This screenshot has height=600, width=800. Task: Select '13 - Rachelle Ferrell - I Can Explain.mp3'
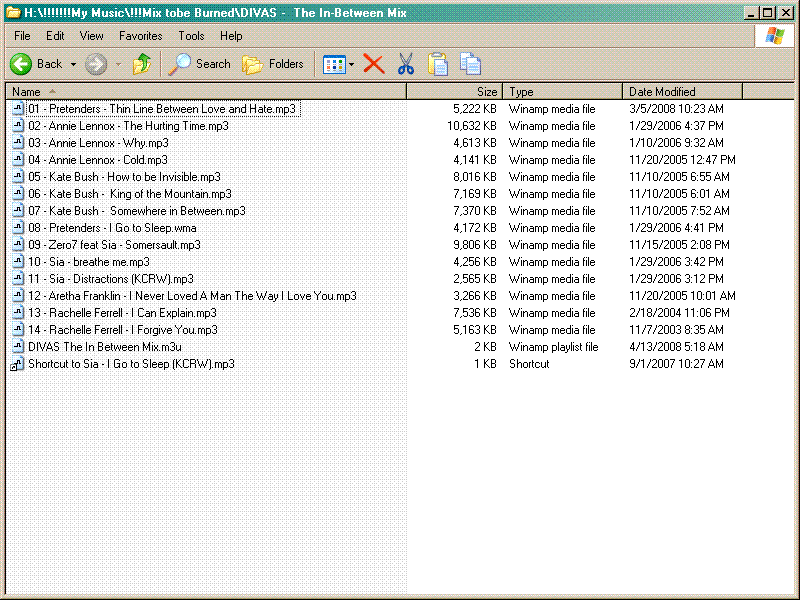tap(122, 313)
